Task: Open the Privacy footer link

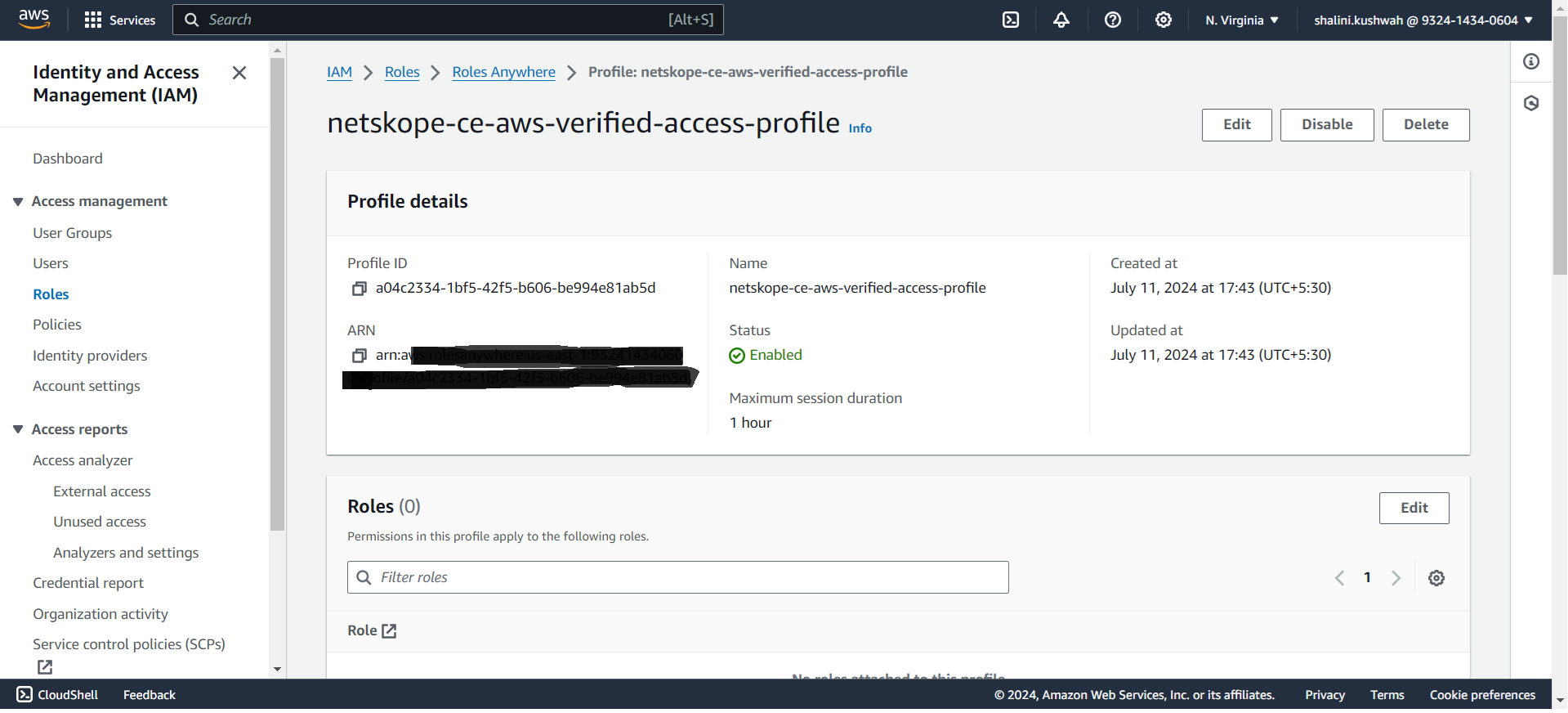Action: point(1325,695)
